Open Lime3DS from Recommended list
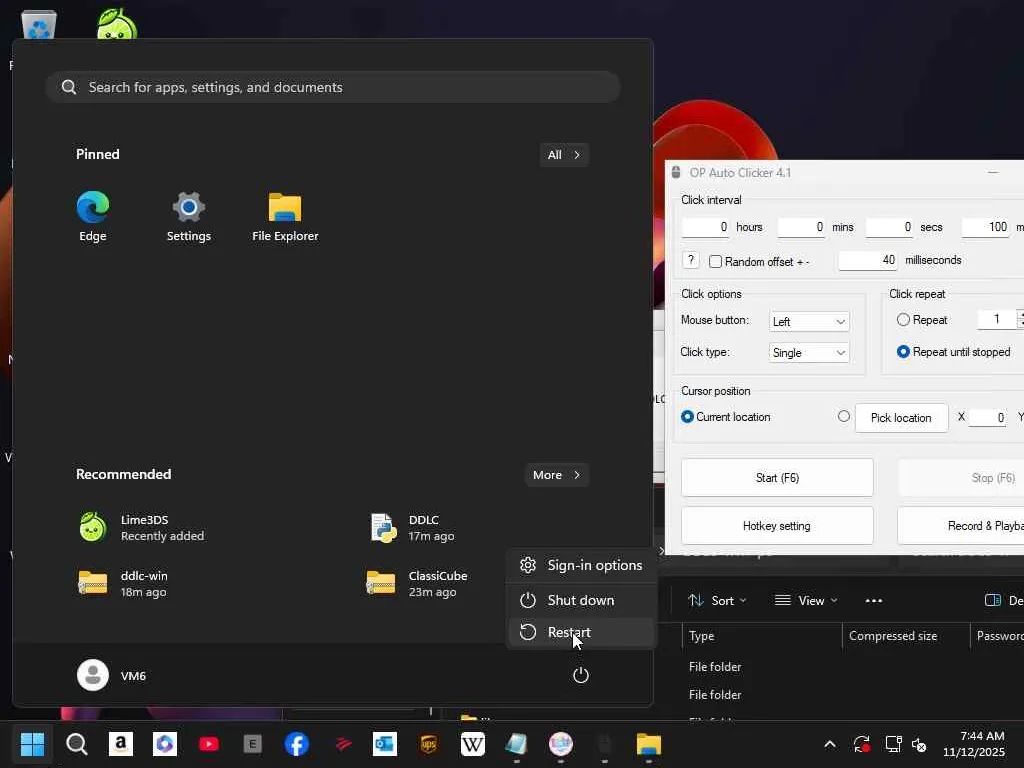 141,528
